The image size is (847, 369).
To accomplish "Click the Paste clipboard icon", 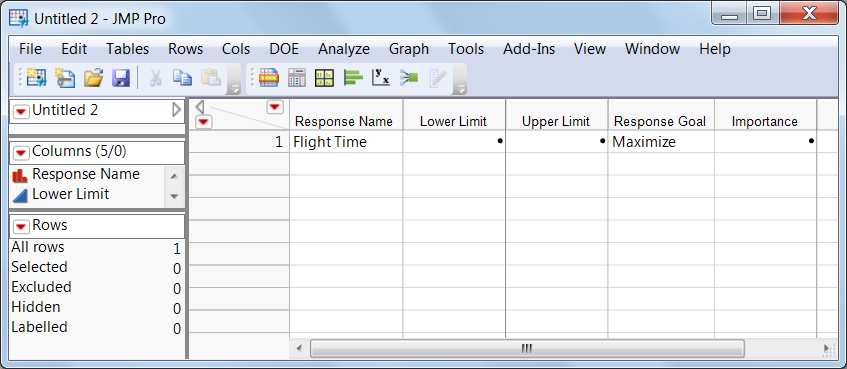I will pos(211,79).
